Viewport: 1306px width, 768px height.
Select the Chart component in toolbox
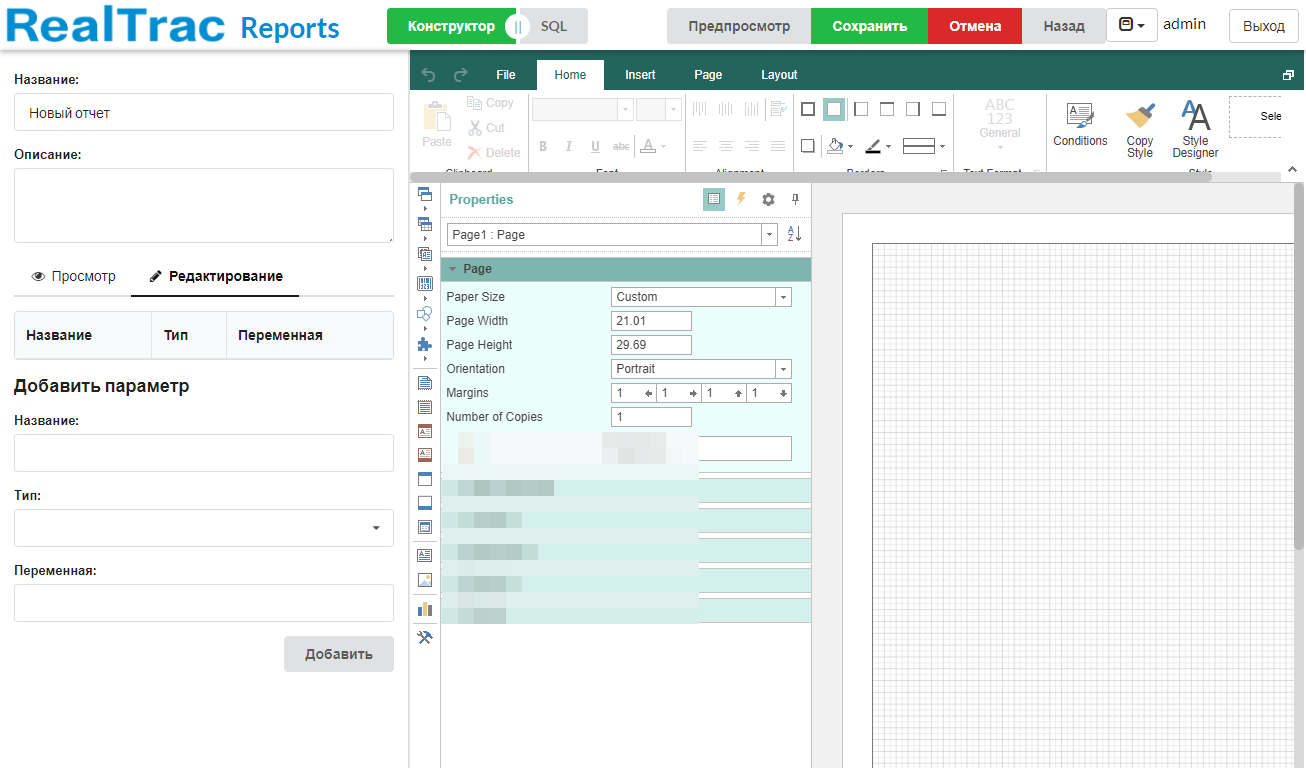[x=425, y=608]
